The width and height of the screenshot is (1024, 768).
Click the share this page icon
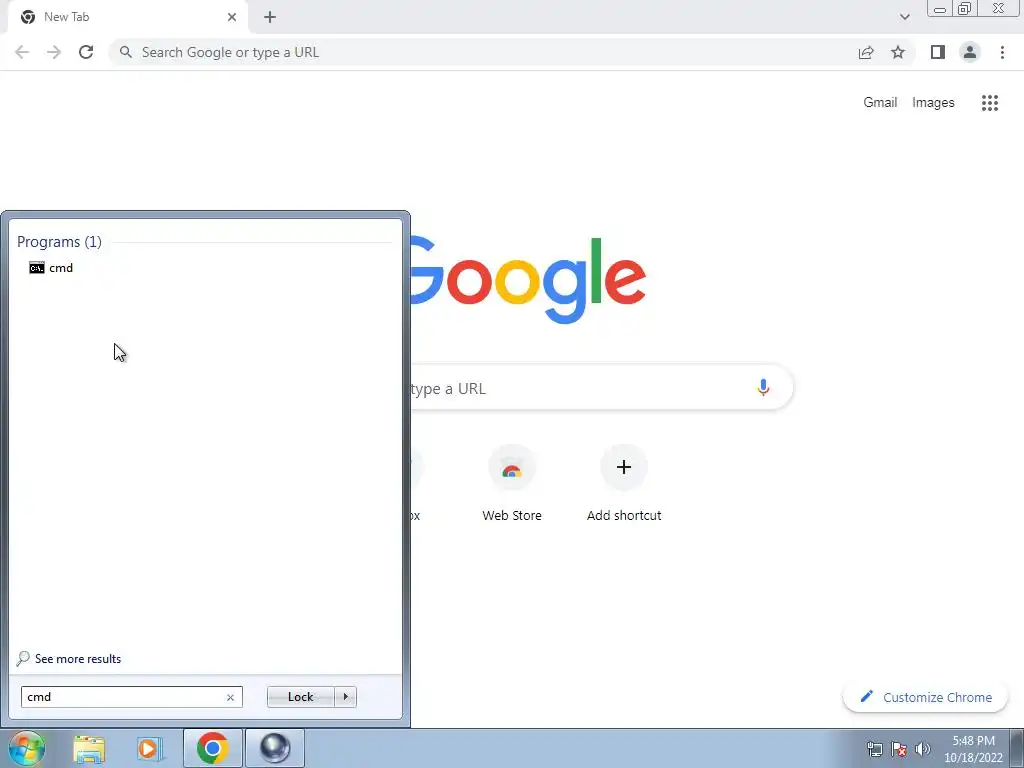[x=866, y=52]
